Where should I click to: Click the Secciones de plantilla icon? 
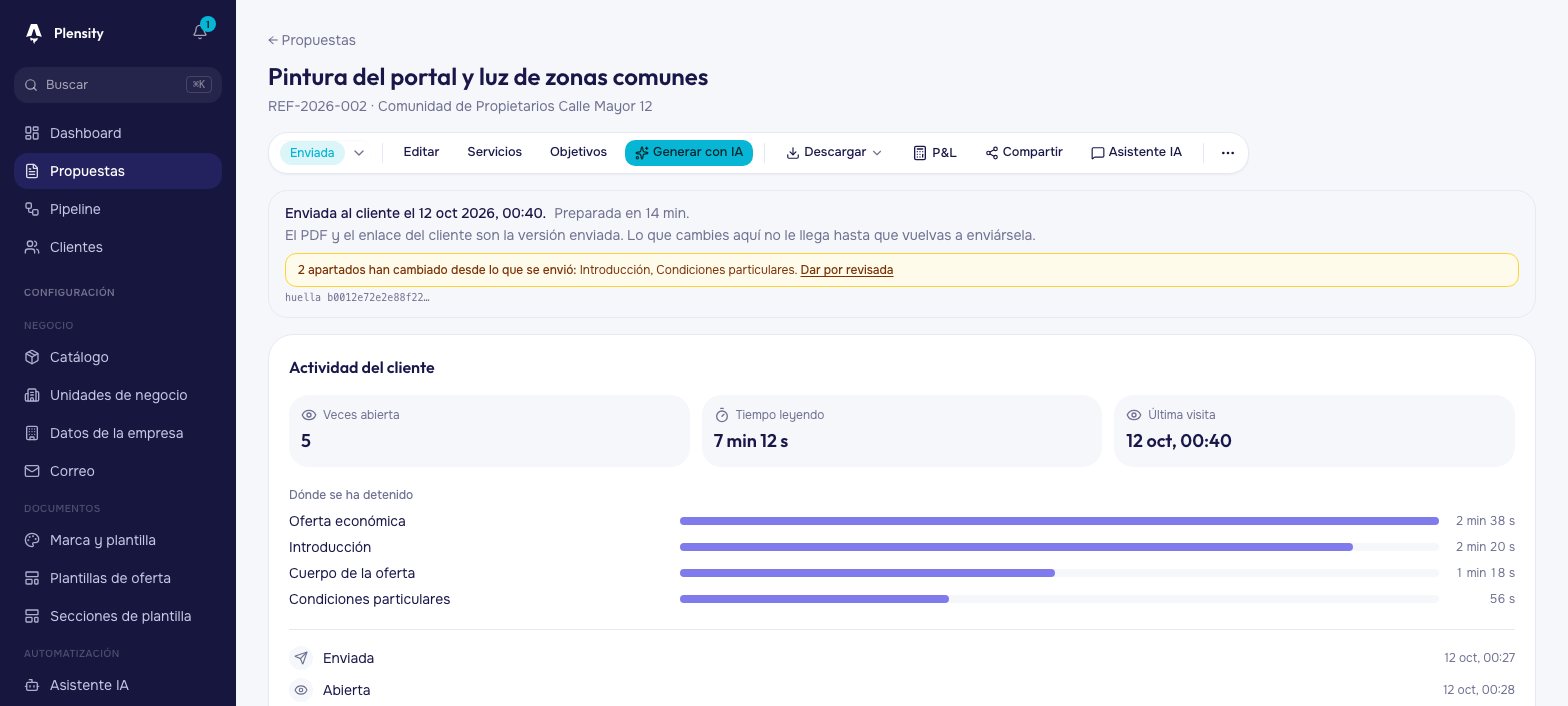[x=32, y=616]
